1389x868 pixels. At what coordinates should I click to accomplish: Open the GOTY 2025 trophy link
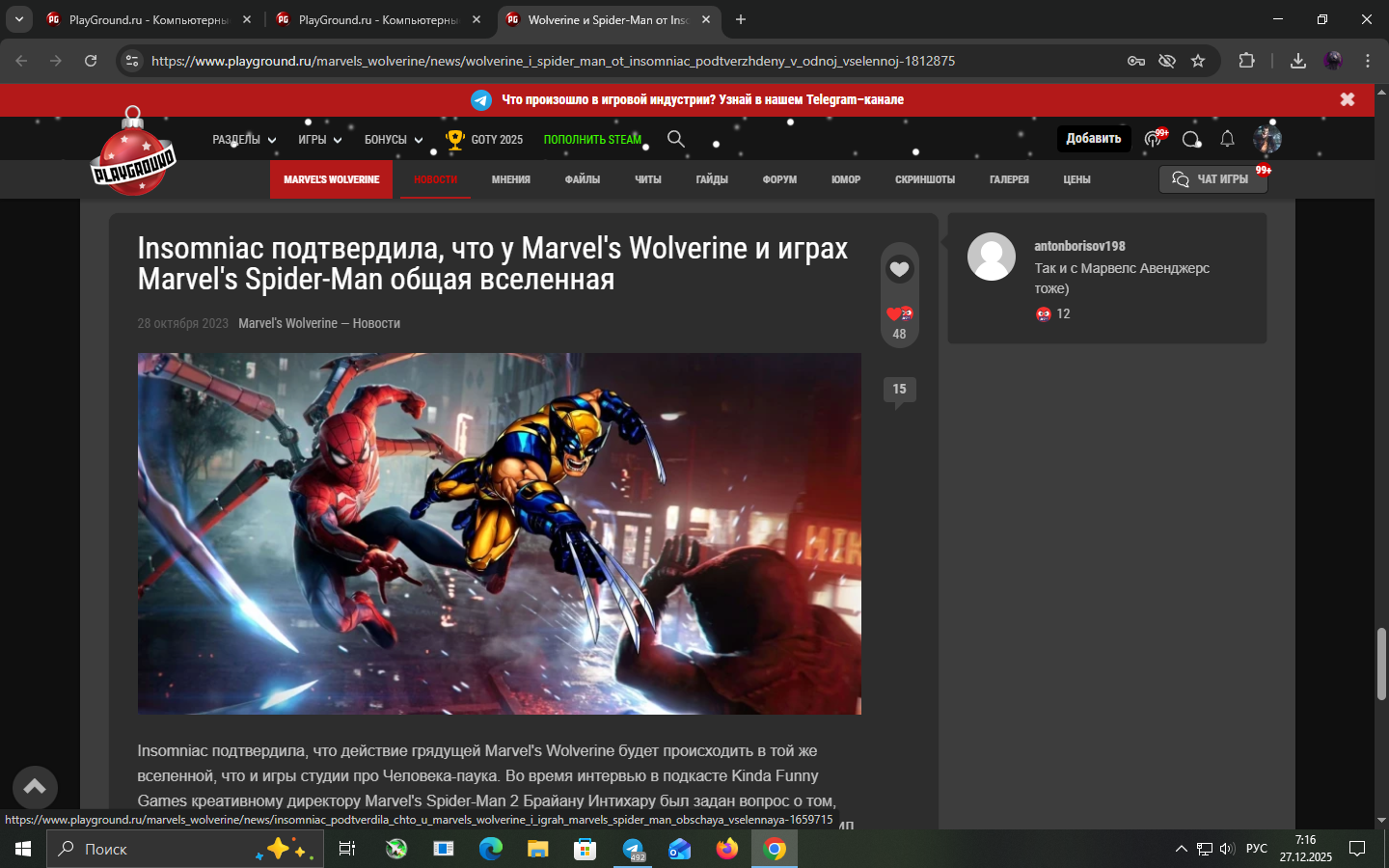(x=484, y=140)
